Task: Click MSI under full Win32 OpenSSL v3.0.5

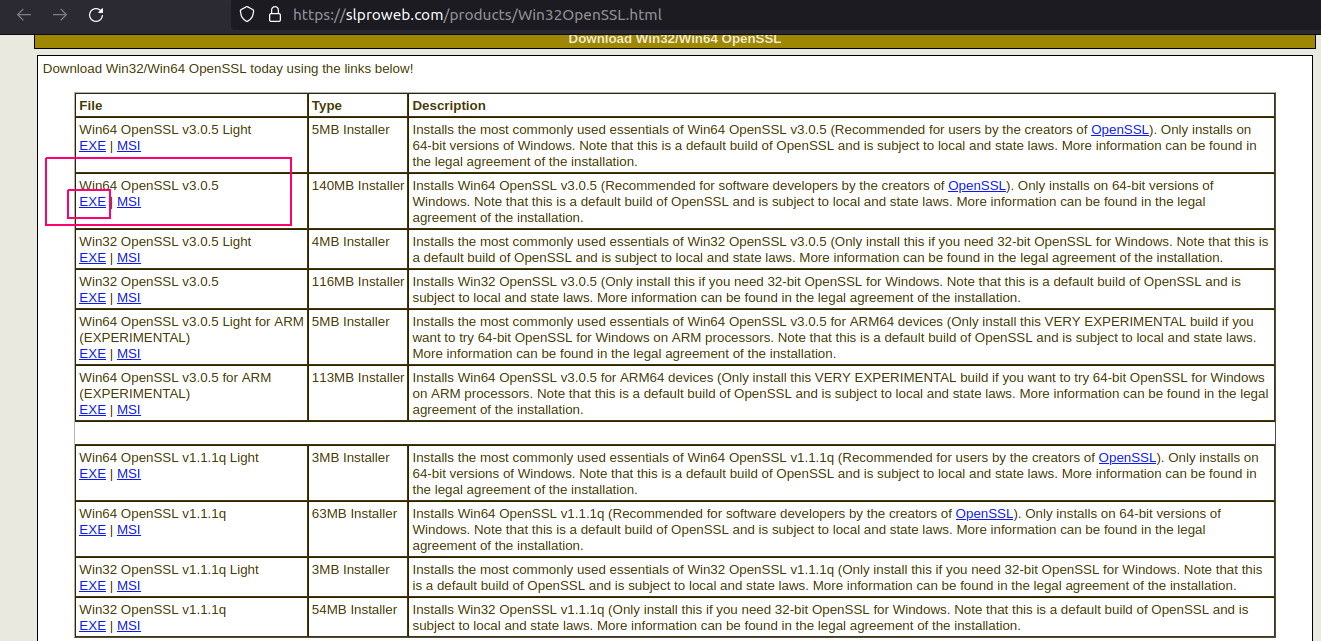Action: click(129, 298)
